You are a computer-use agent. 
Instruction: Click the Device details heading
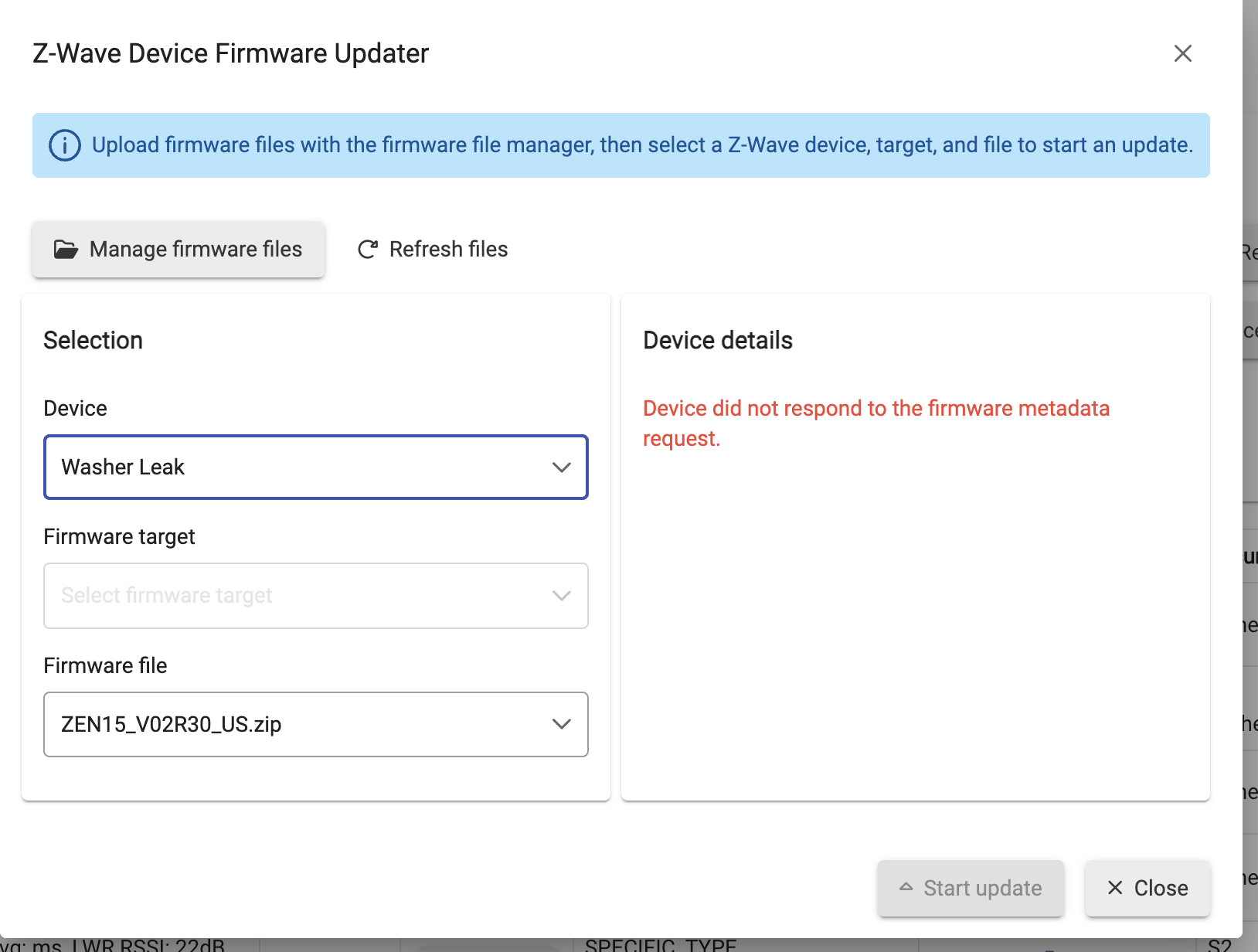[718, 340]
